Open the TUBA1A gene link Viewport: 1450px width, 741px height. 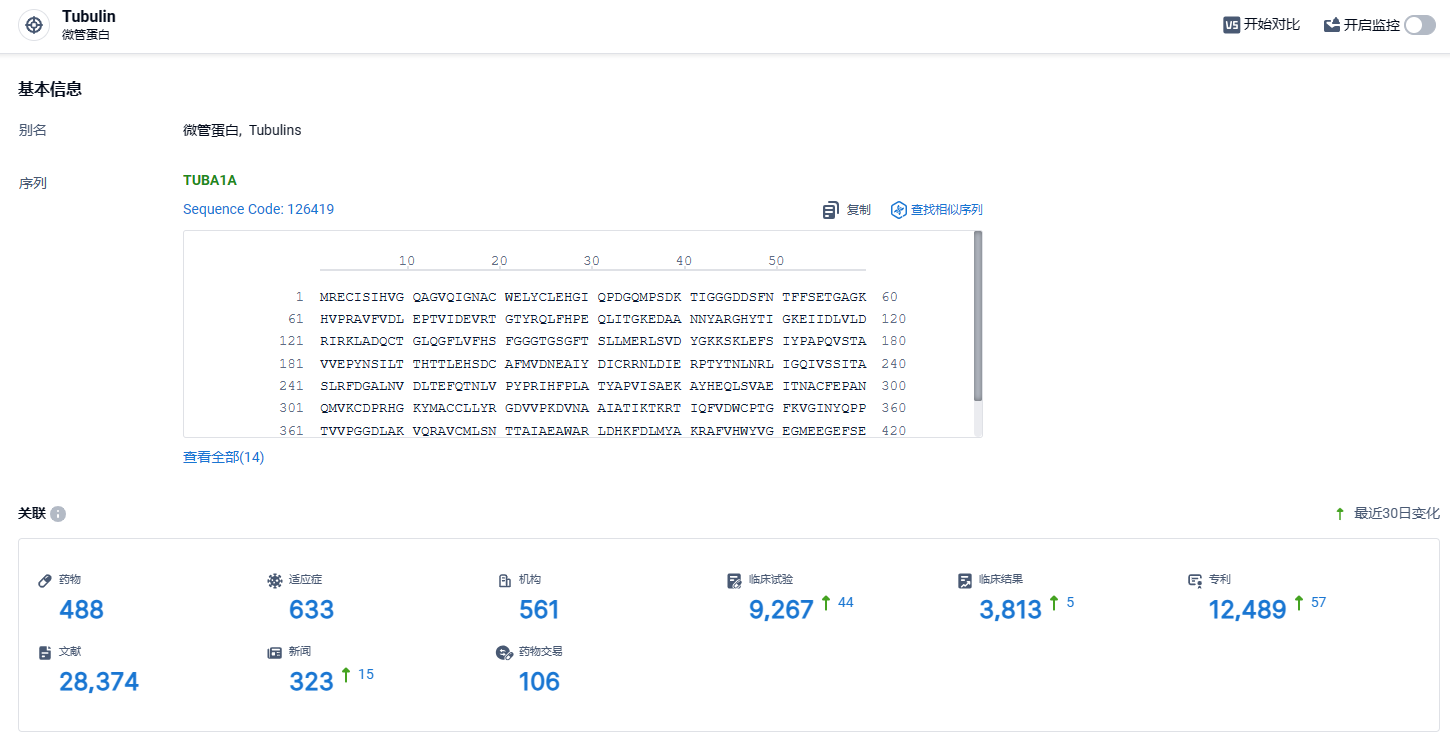(210, 181)
